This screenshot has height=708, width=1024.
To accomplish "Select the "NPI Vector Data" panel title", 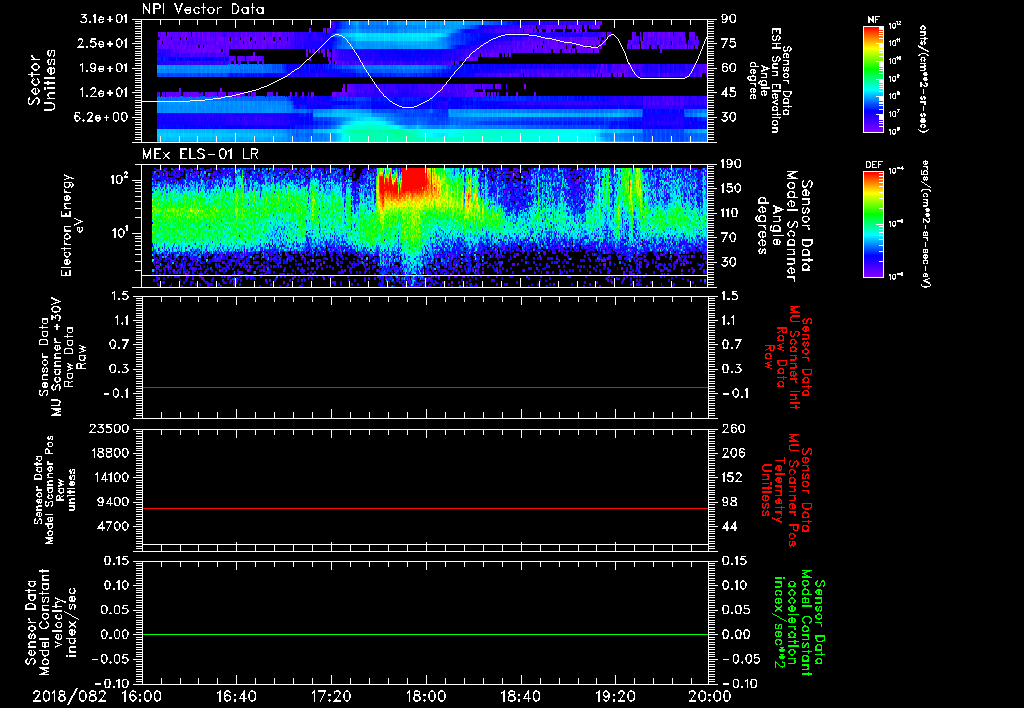I will click(204, 9).
